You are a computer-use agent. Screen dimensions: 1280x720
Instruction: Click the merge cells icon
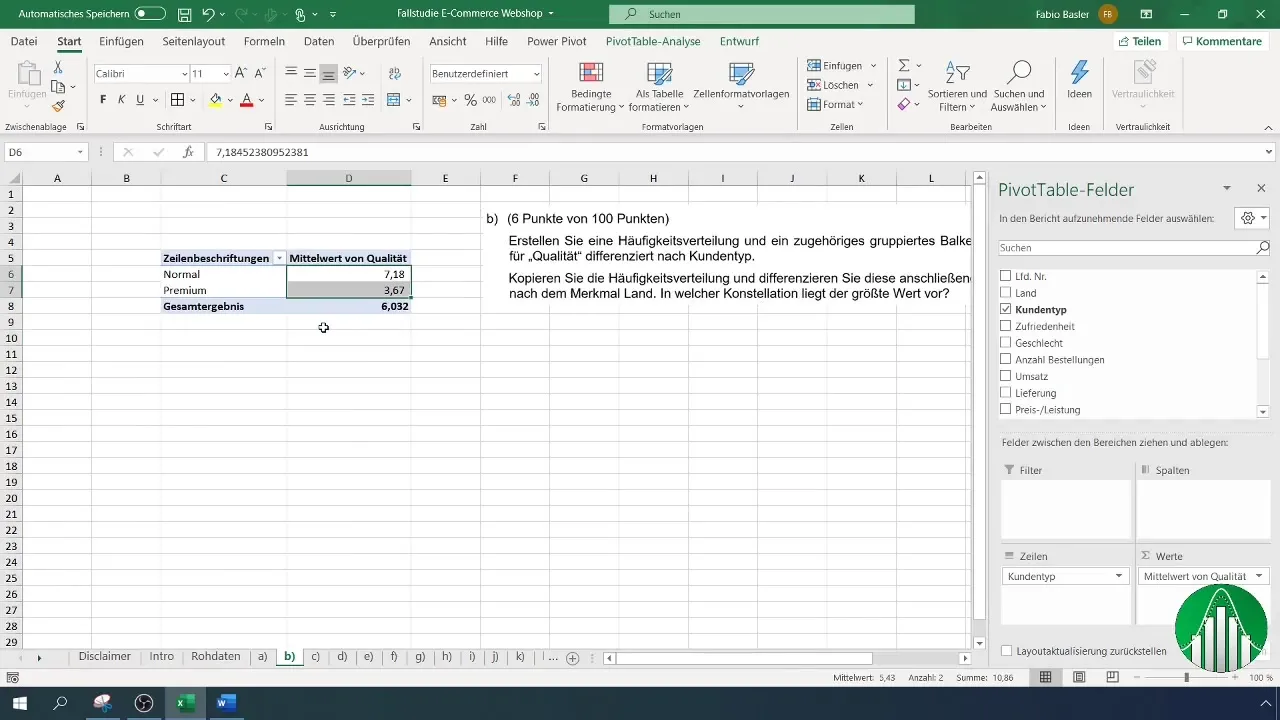coord(394,100)
